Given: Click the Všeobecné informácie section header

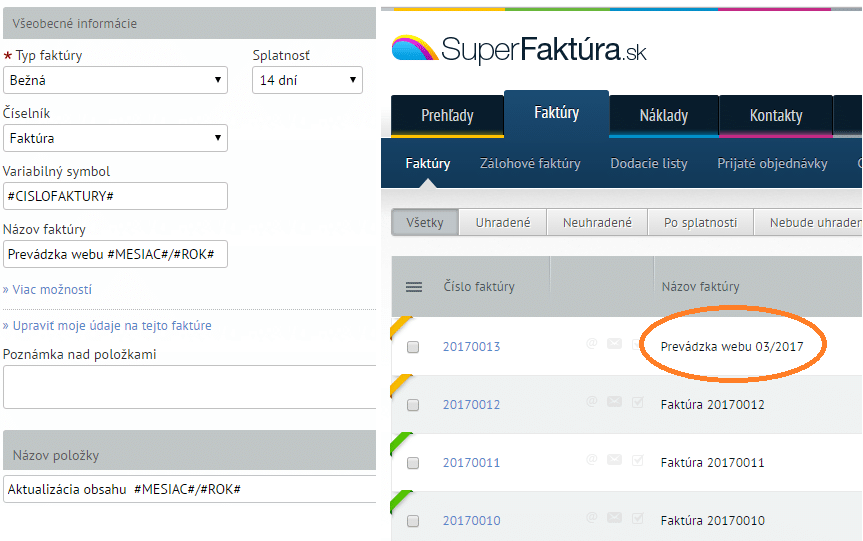Looking at the screenshot, I should coord(190,23).
